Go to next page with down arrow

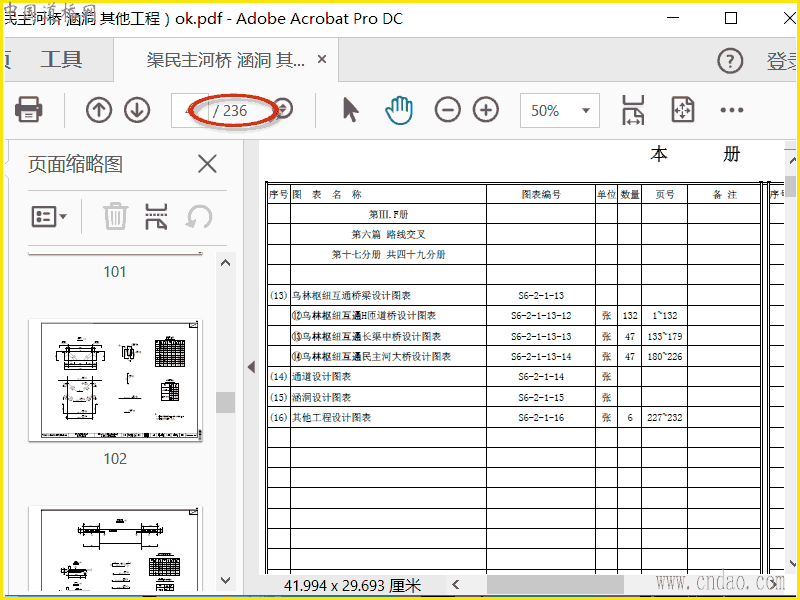point(137,110)
